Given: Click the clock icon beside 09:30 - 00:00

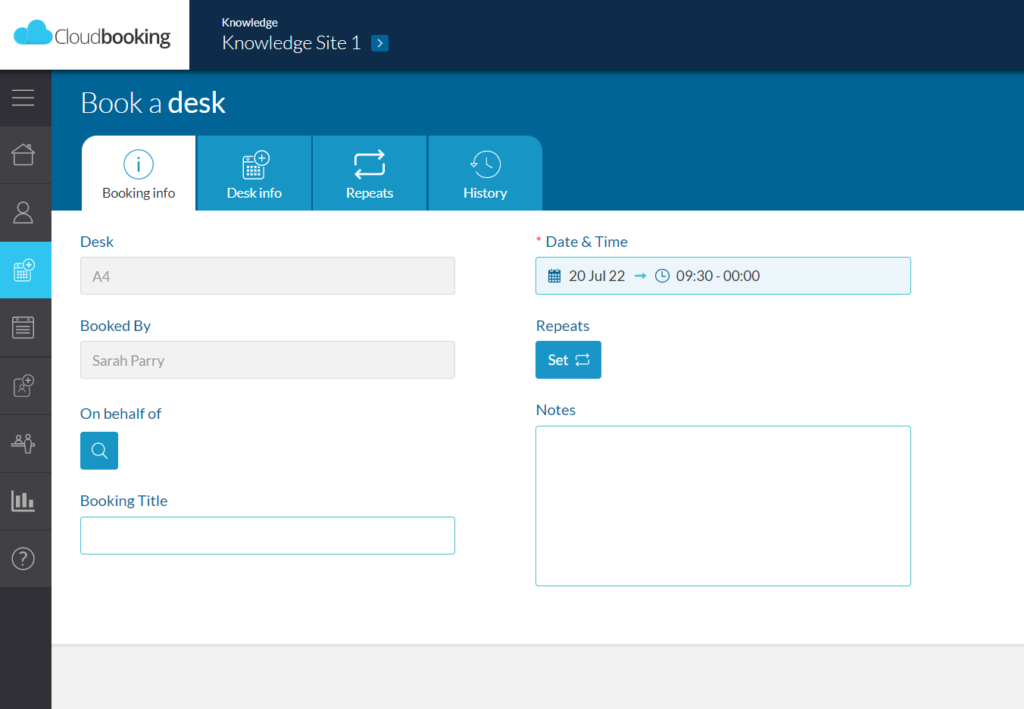Looking at the screenshot, I should point(662,276).
